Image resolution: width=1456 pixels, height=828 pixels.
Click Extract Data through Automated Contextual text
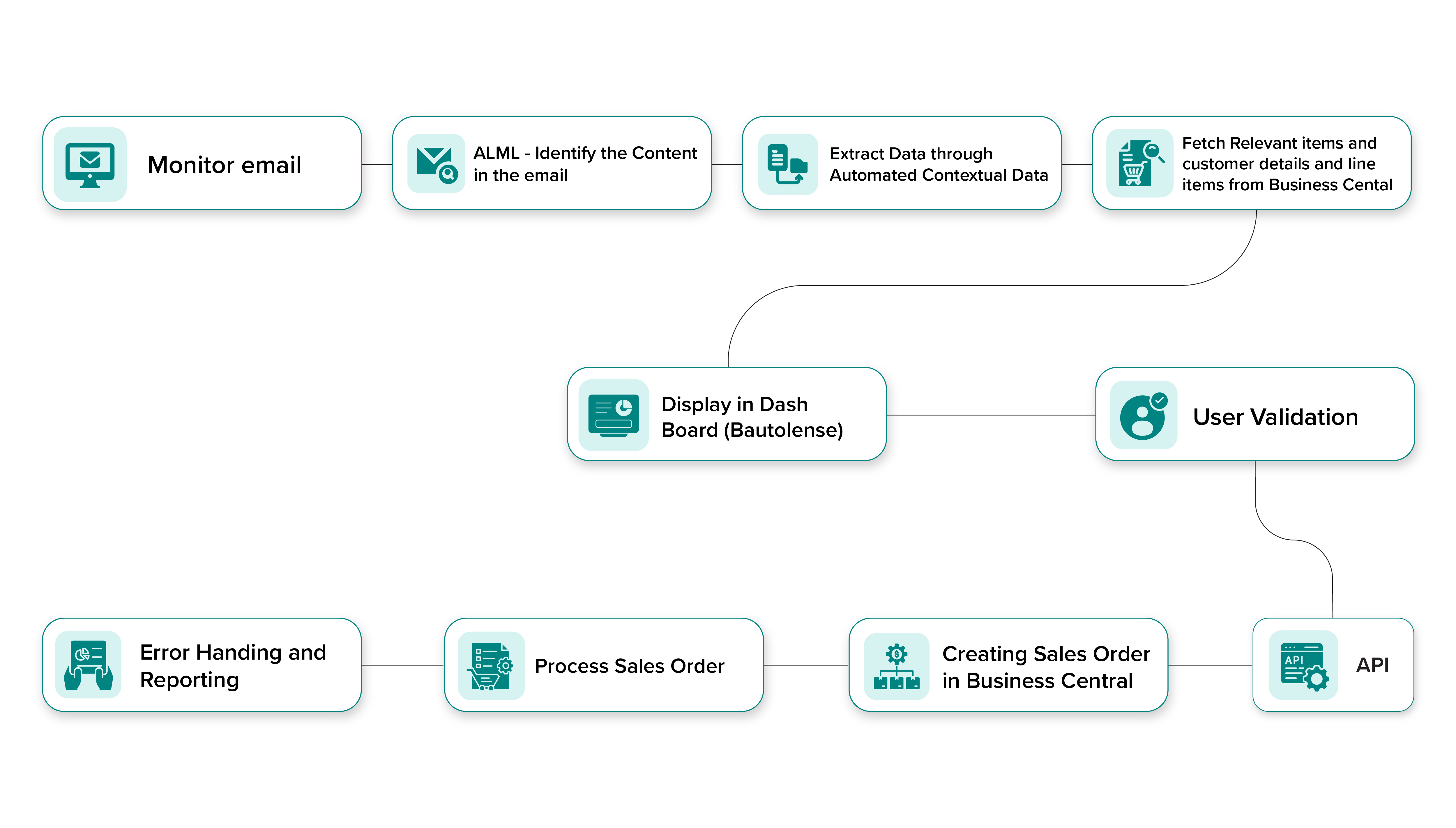click(938, 164)
